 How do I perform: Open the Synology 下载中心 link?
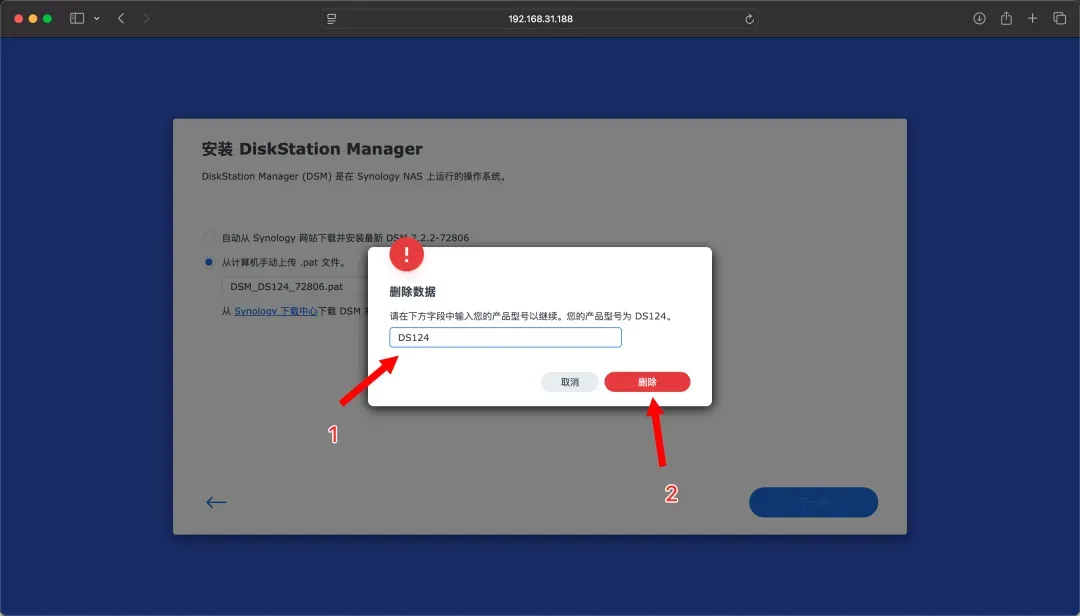(x=276, y=311)
